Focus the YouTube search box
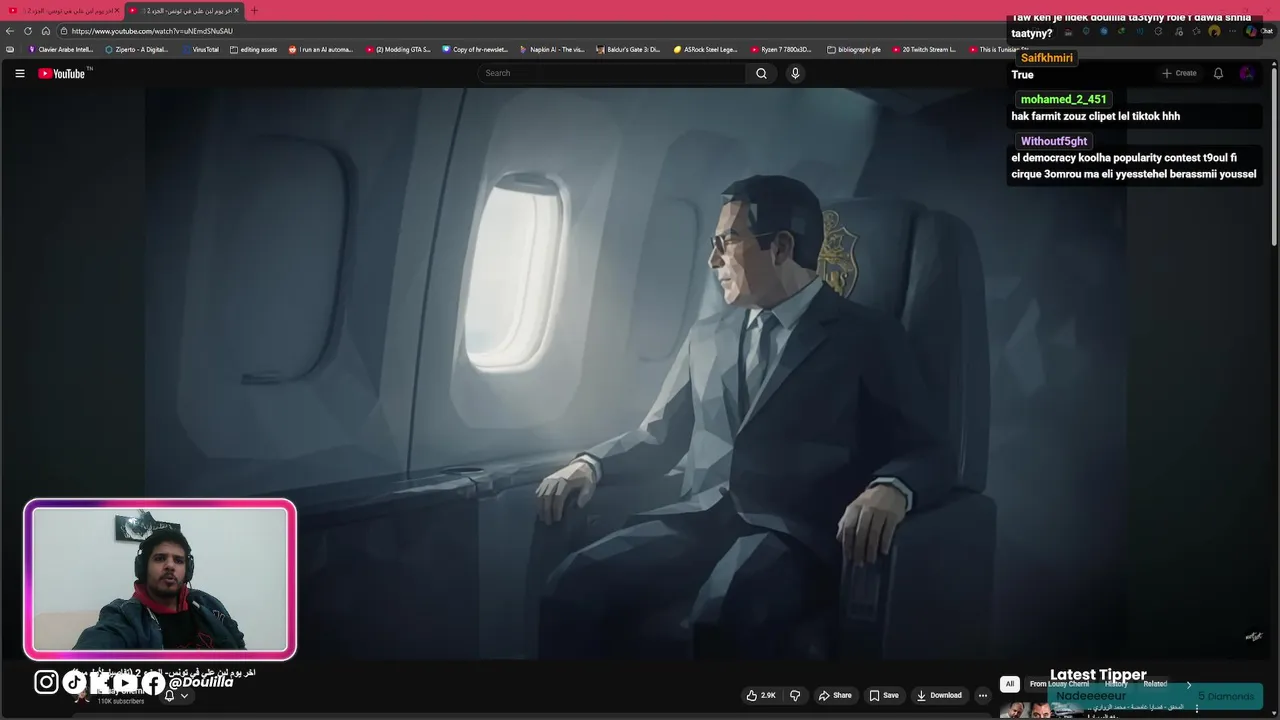 pos(611,73)
